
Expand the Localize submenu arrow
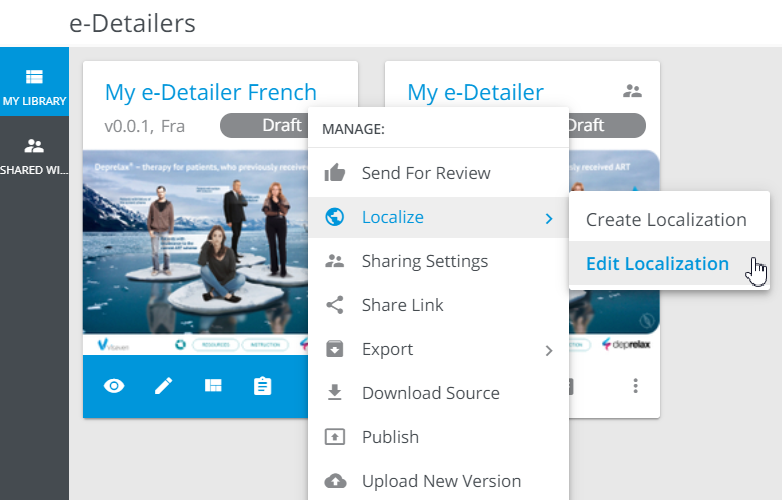click(548, 217)
